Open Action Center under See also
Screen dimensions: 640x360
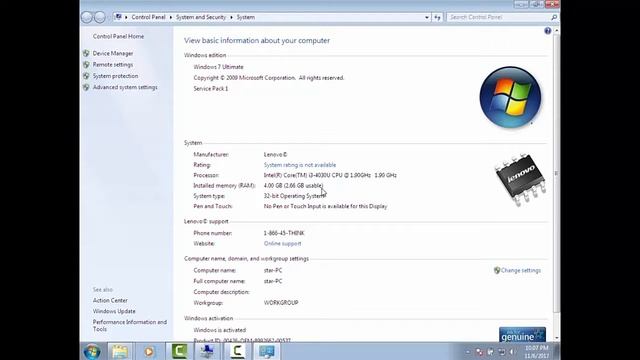coord(110,300)
